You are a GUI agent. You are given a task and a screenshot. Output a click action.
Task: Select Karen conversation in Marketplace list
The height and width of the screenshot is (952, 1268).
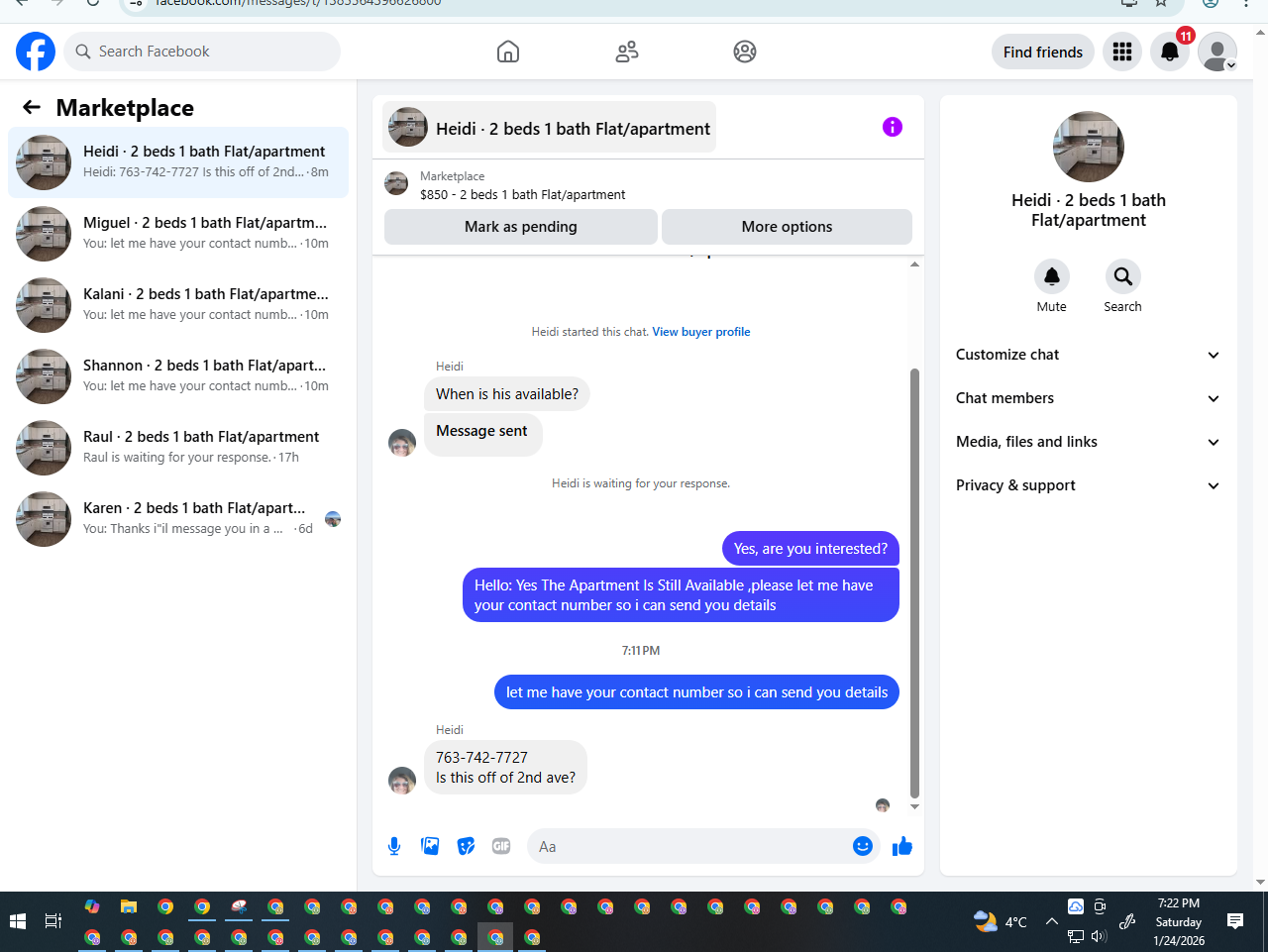178,519
